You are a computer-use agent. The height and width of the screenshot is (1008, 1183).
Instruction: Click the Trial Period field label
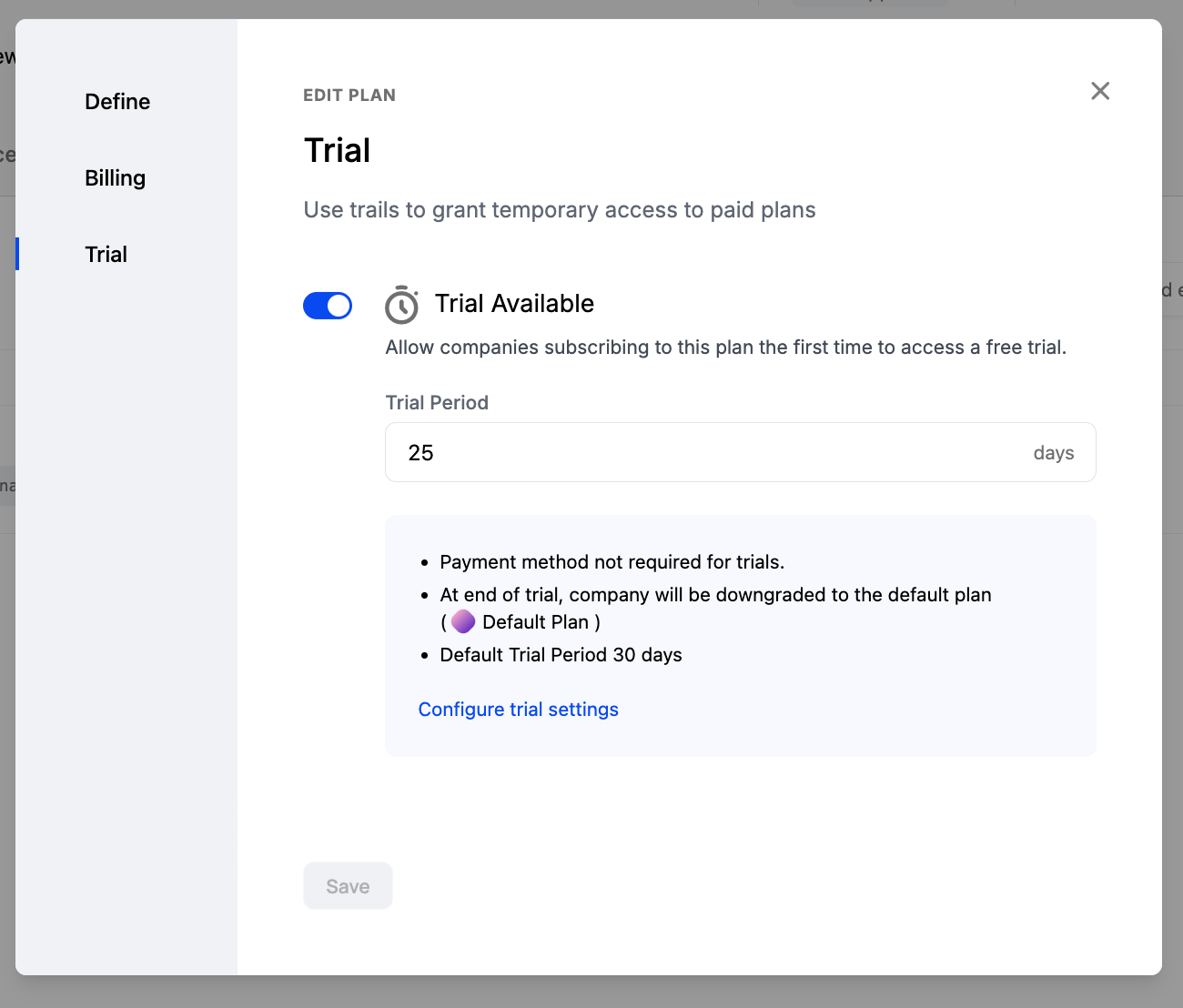tap(437, 403)
